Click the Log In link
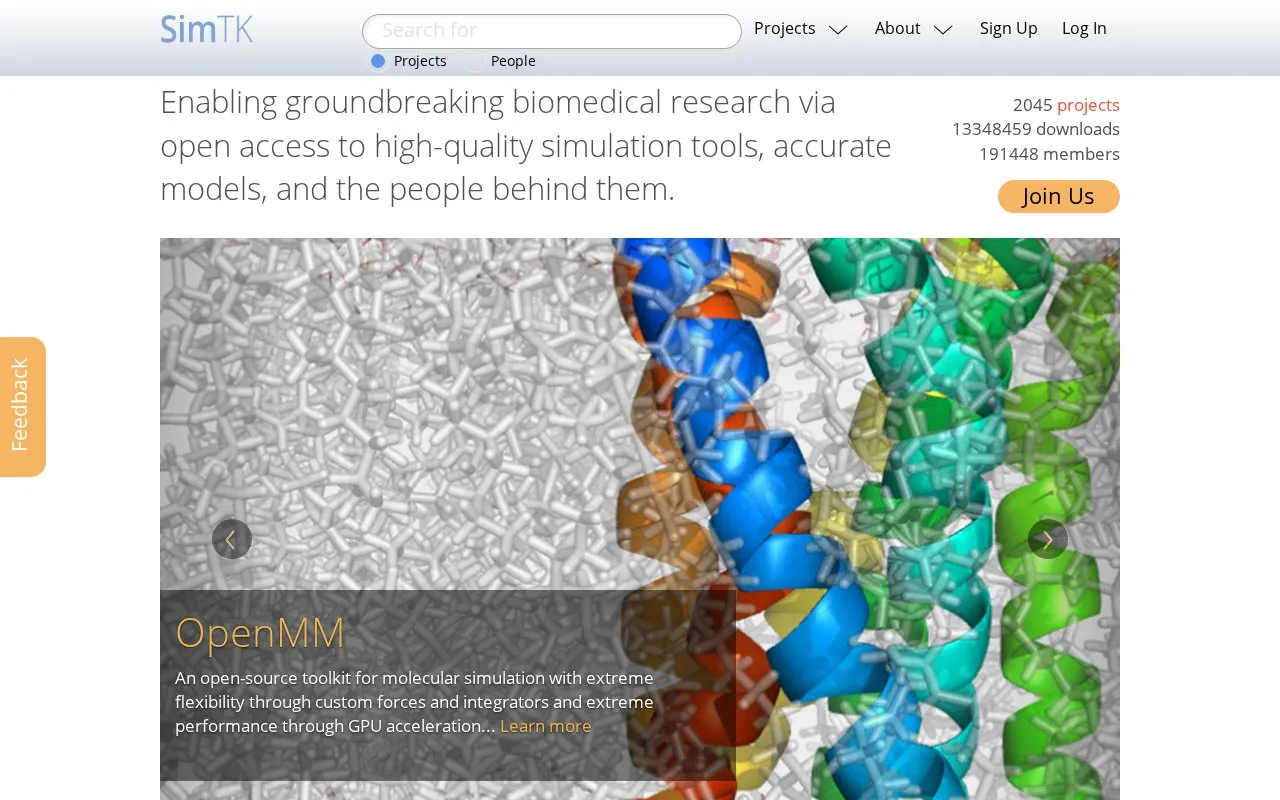 tap(1084, 28)
